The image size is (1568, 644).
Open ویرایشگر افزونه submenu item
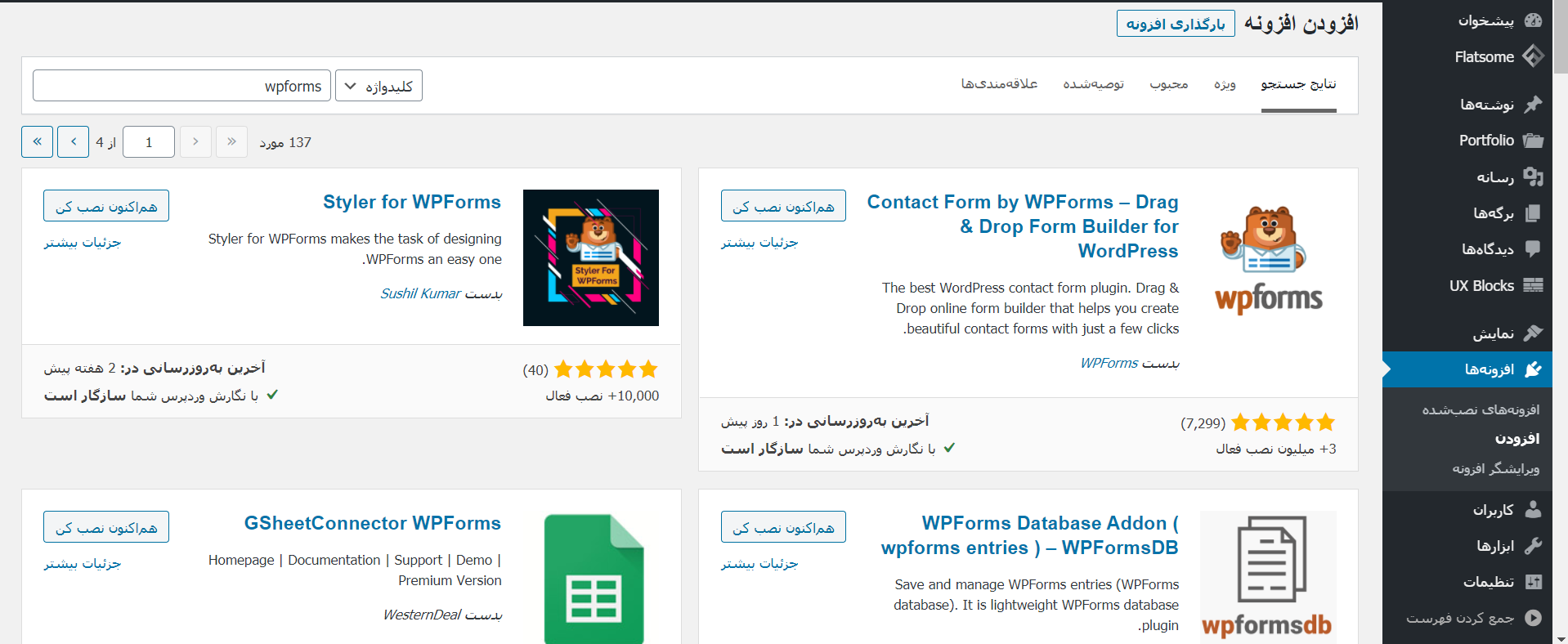coord(1496,468)
